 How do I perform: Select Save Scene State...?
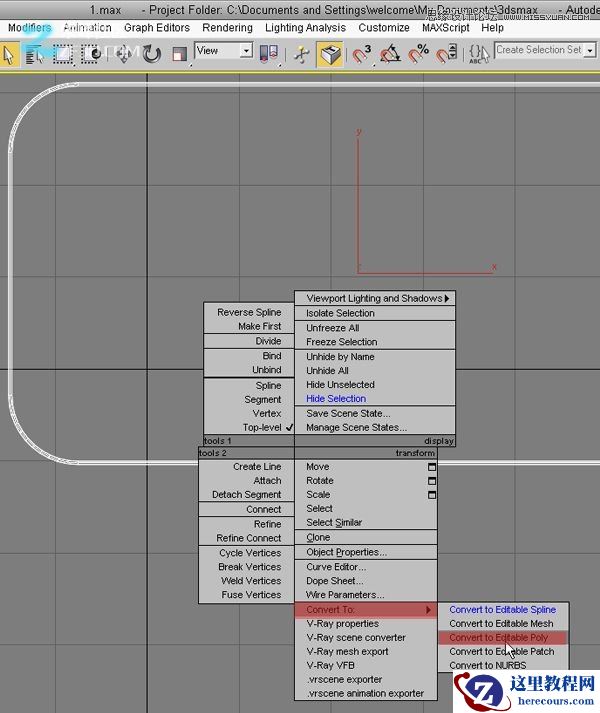[375, 414]
